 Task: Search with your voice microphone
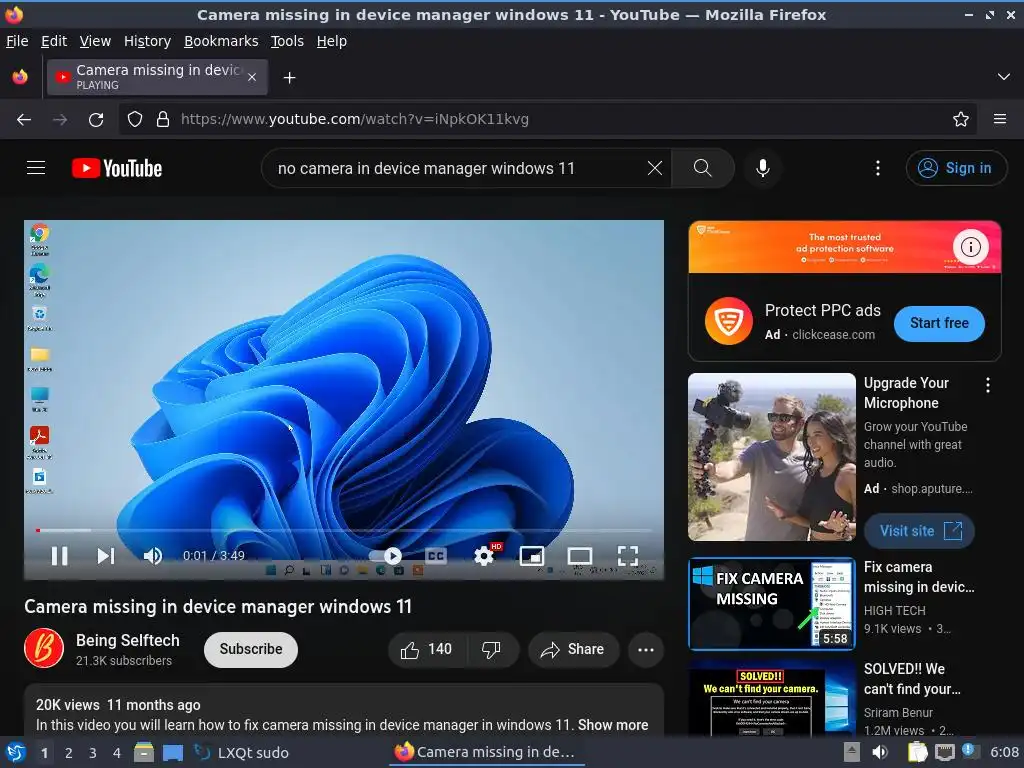click(x=762, y=168)
